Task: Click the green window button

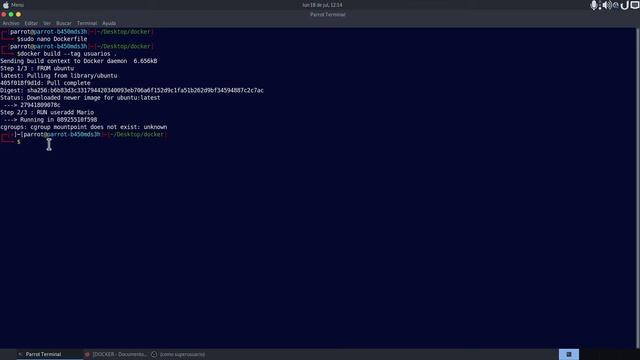Action: coord(11,14)
